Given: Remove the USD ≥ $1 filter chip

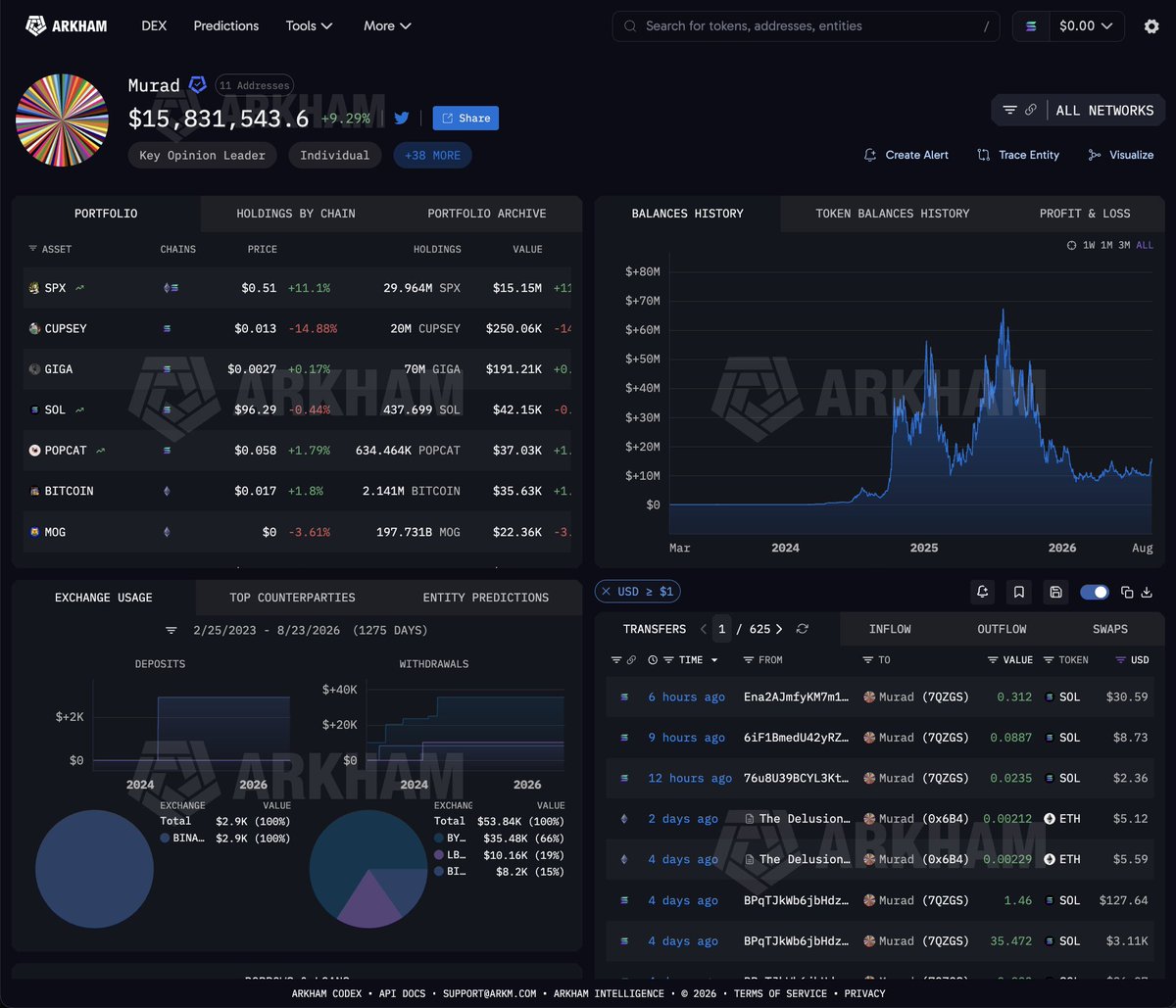Looking at the screenshot, I should pyautogui.click(x=606, y=592).
